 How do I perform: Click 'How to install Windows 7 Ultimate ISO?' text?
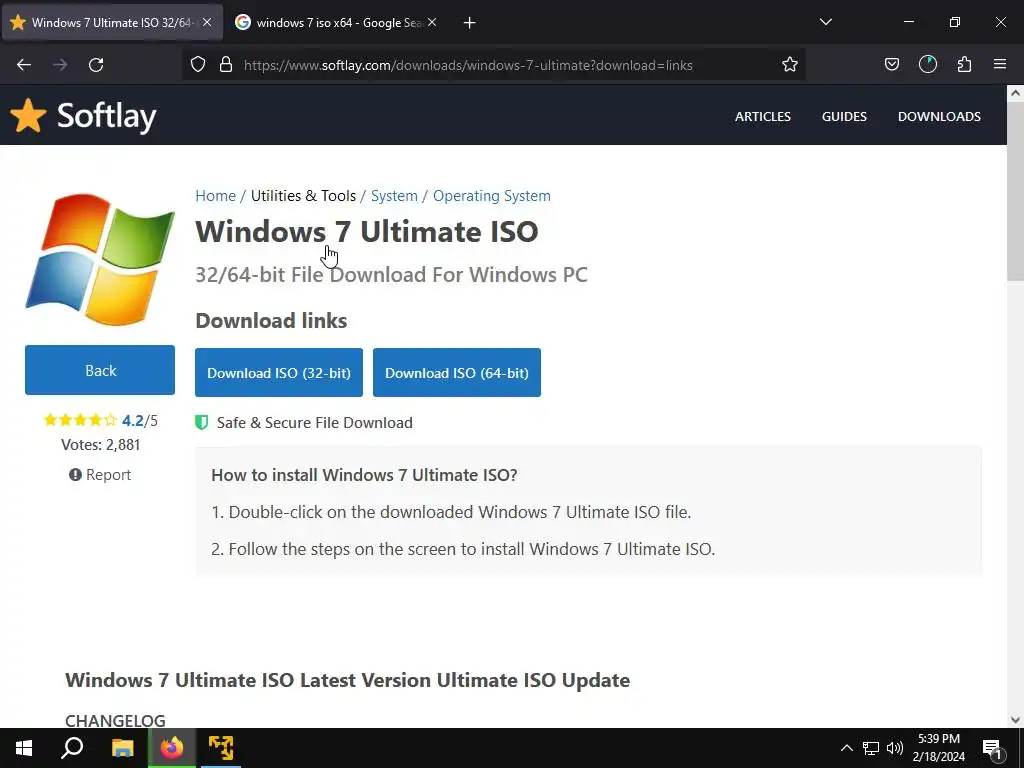[x=364, y=475]
